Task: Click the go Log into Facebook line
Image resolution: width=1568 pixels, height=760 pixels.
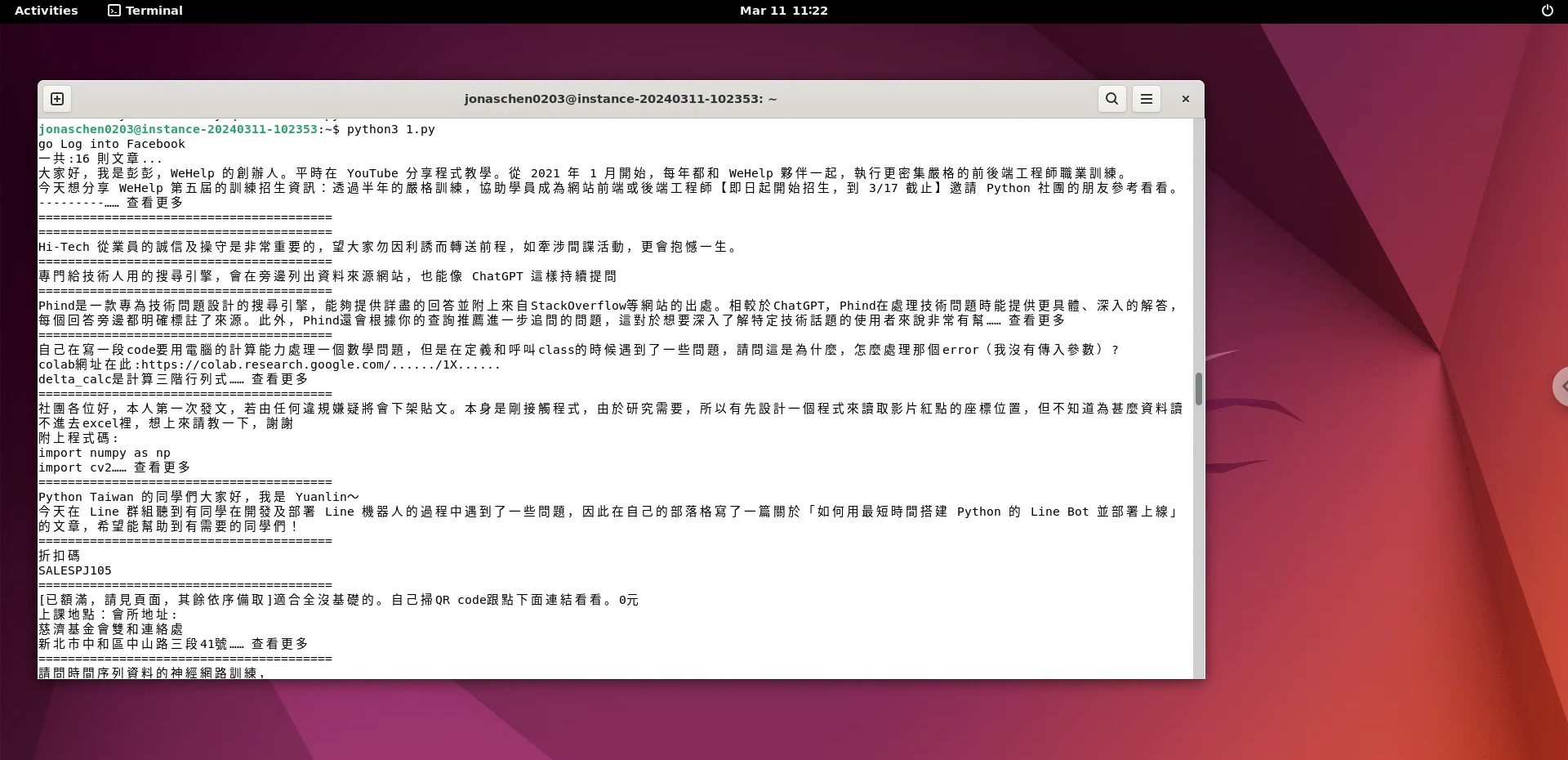Action: tap(112, 144)
